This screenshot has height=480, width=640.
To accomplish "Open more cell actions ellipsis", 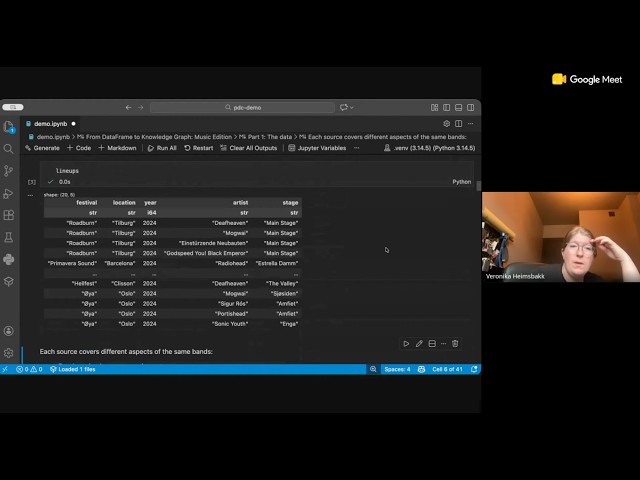I will click(x=443, y=344).
